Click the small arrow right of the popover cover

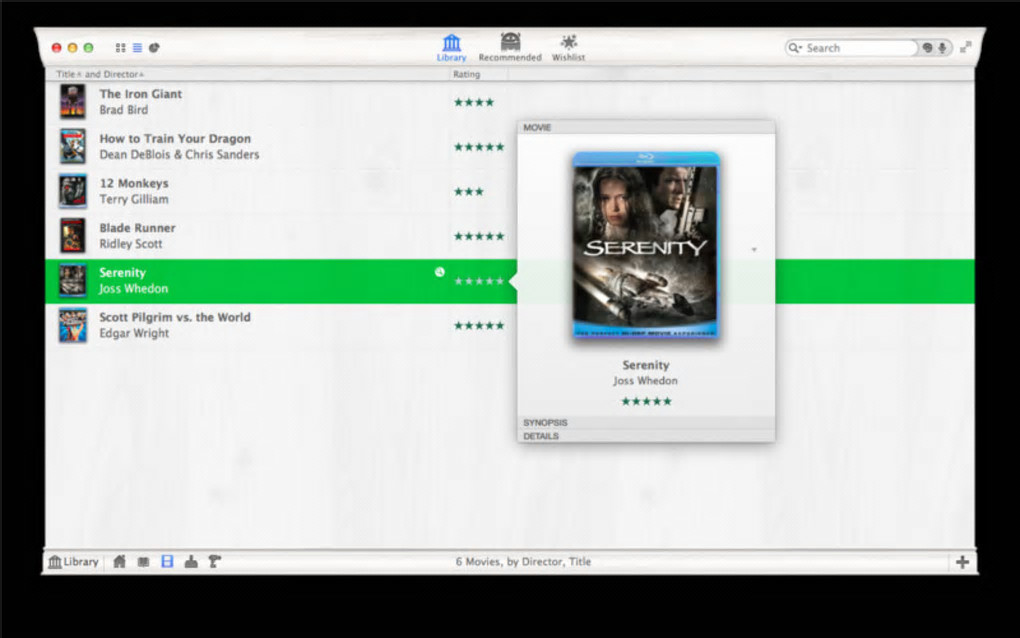click(x=754, y=249)
